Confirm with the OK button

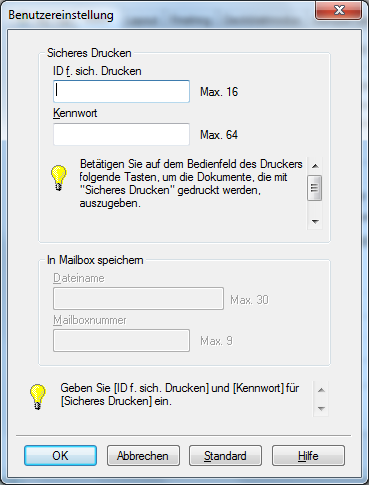pyautogui.click(x=60, y=456)
